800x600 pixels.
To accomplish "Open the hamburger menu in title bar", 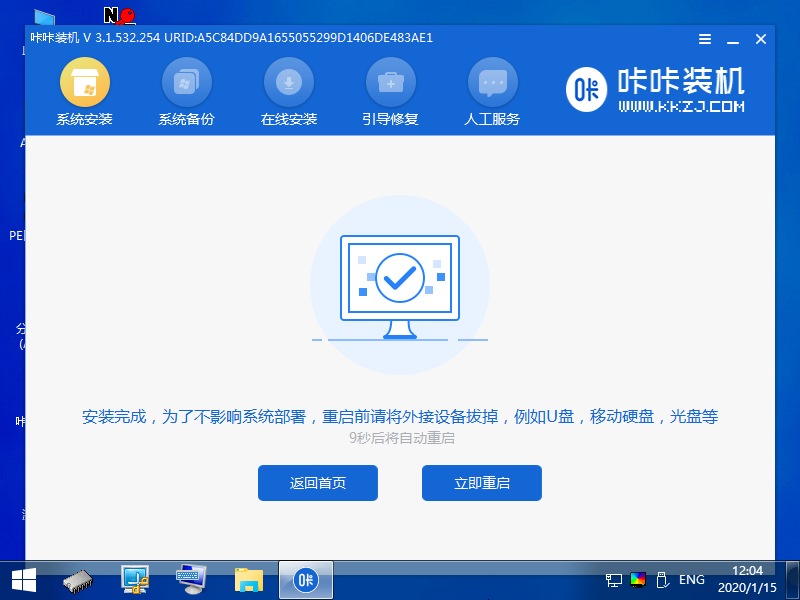I will (704, 39).
